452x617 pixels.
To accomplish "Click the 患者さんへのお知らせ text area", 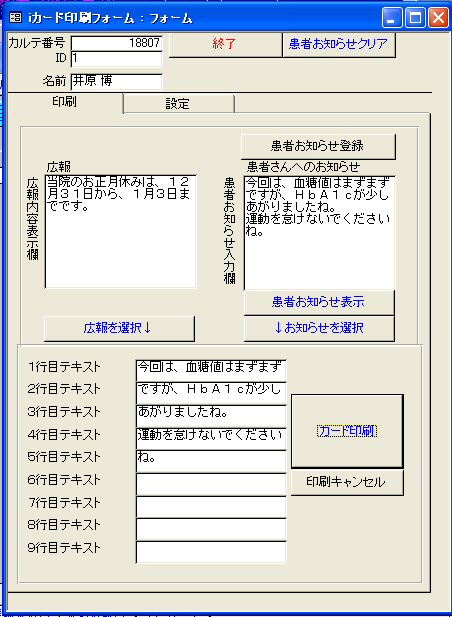I will [319, 233].
